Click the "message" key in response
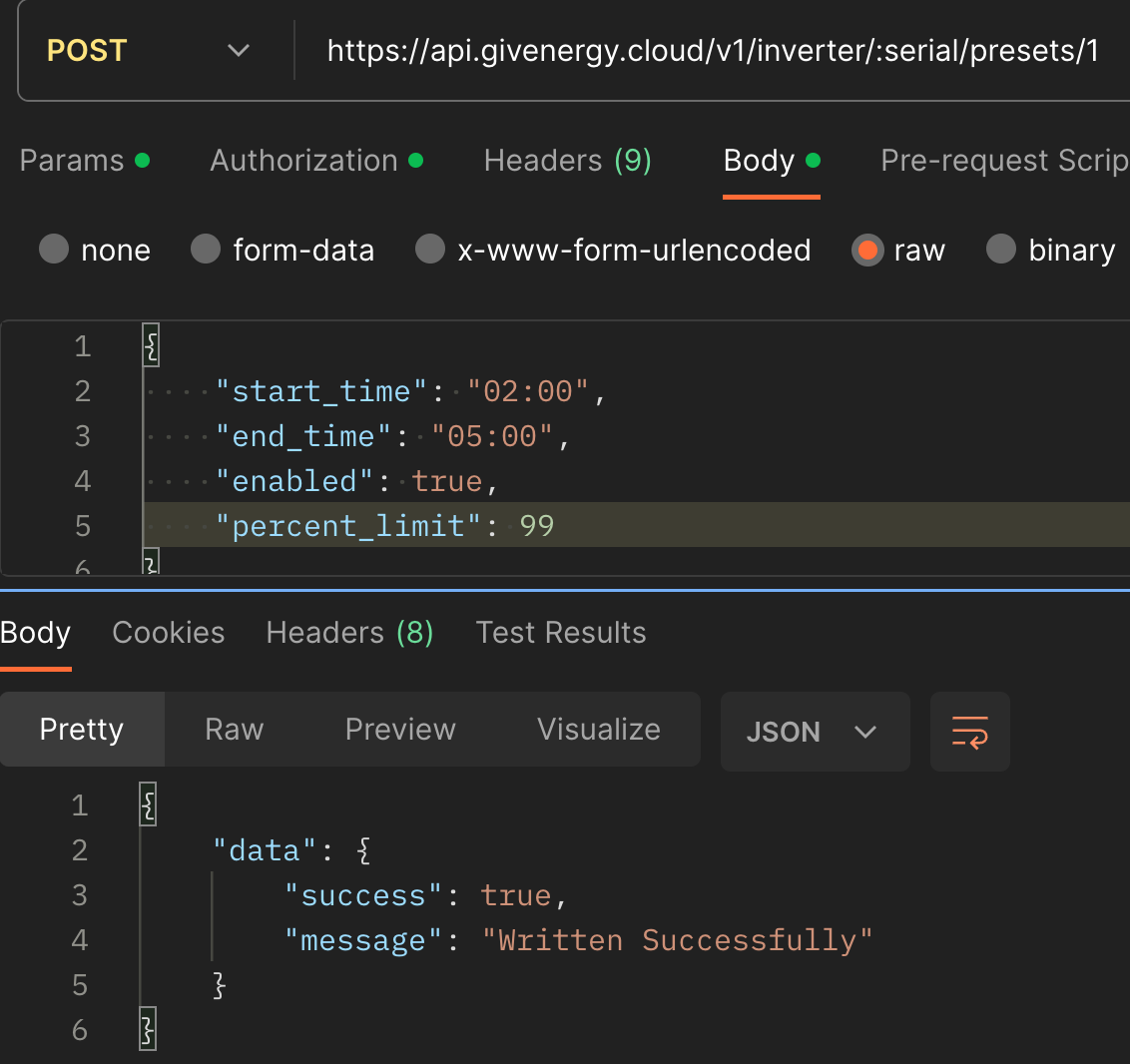Image resolution: width=1130 pixels, height=1064 pixels. tap(362, 940)
